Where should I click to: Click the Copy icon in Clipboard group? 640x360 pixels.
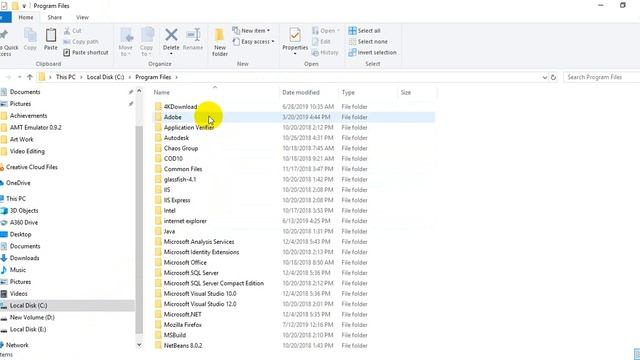tap(30, 36)
